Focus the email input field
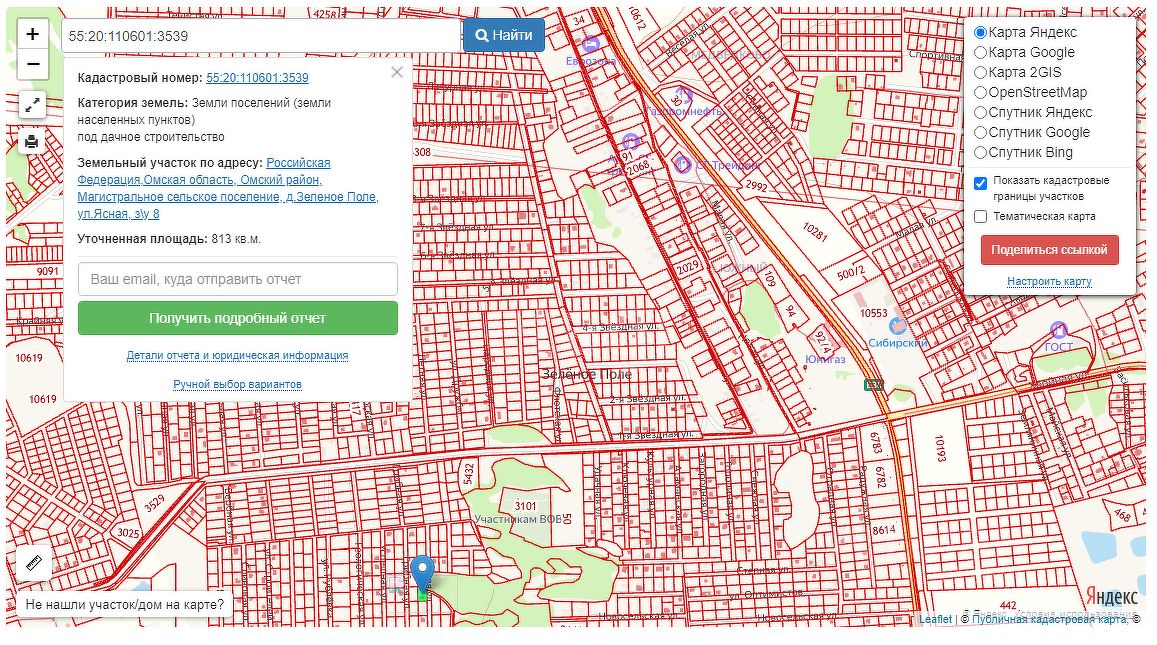Image resolution: width=1157 pixels, height=645 pixels. click(x=238, y=279)
